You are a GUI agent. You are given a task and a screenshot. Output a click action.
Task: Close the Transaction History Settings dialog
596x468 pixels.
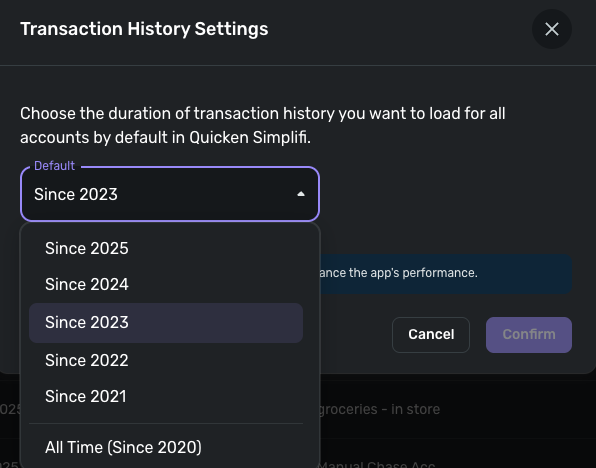pos(552,29)
